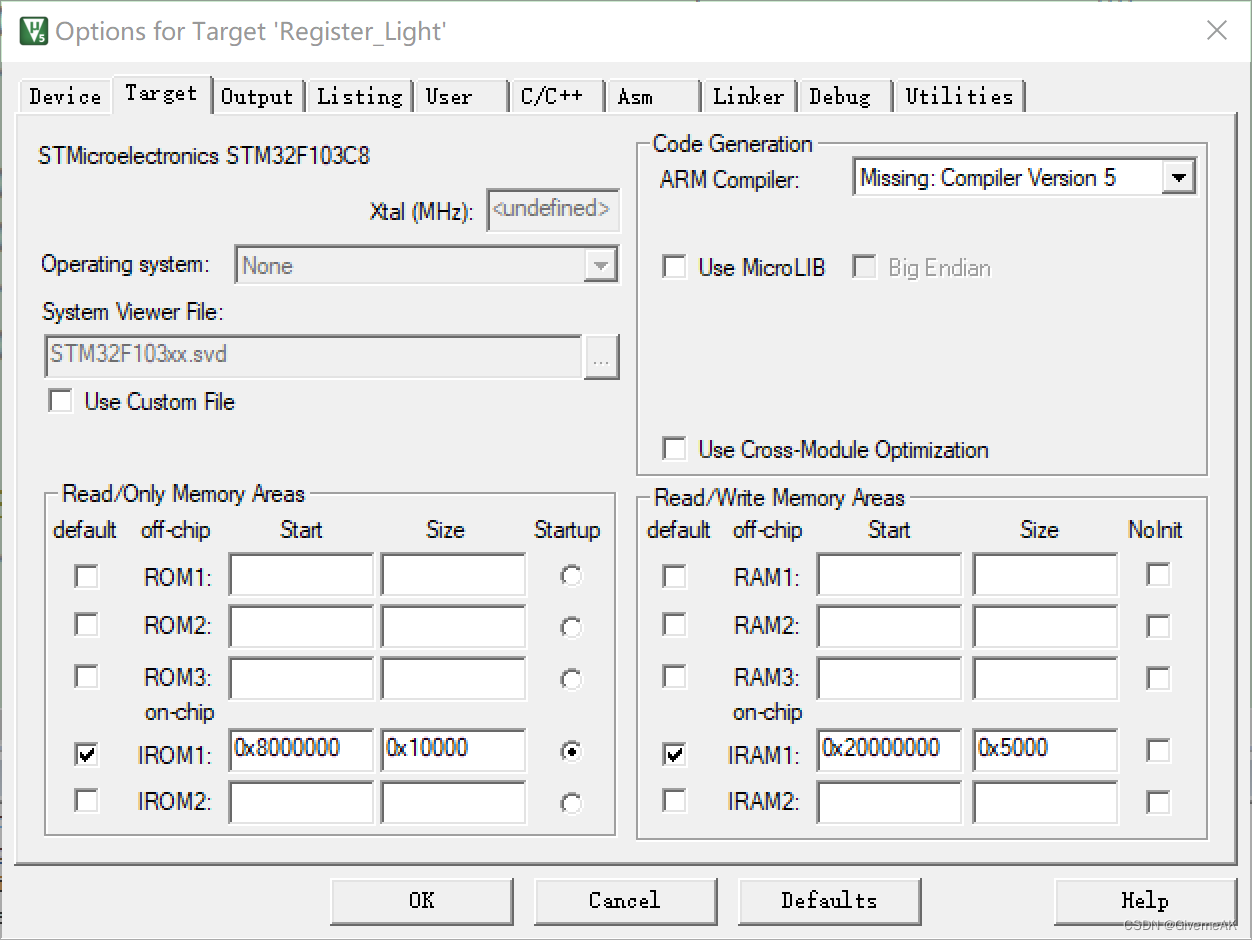Toggle ROM3 default checkbox
The width and height of the screenshot is (1252, 940).
pos(87,676)
